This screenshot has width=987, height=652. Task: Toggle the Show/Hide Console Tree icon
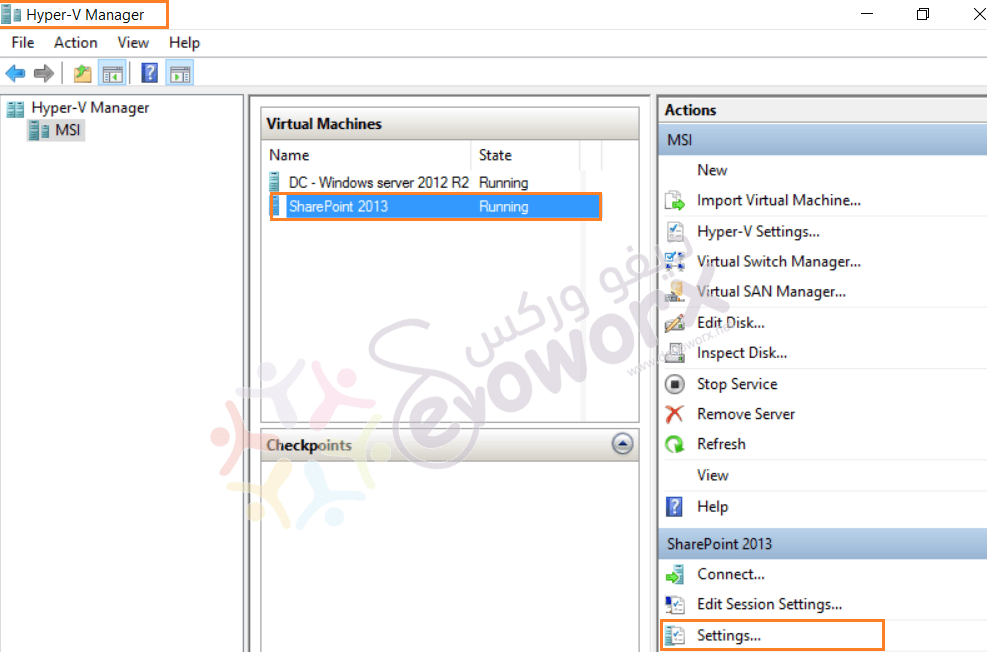click(113, 74)
